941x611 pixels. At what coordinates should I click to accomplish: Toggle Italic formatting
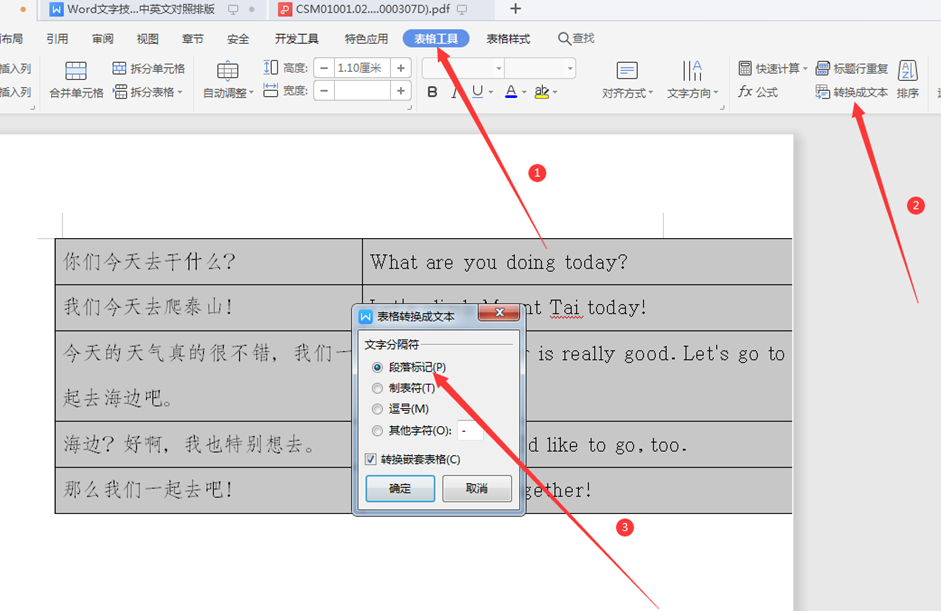coord(455,92)
